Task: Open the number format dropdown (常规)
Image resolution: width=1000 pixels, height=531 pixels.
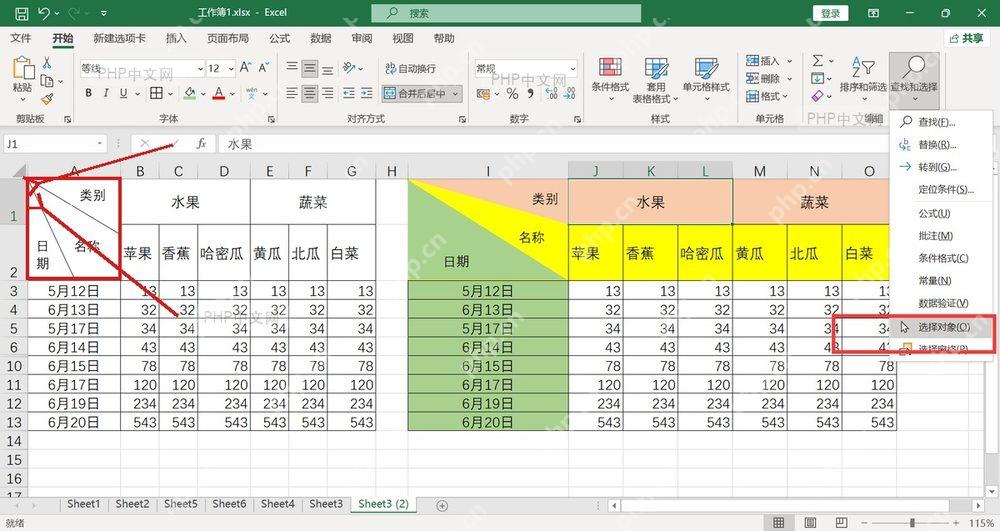Action: click(573, 68)
